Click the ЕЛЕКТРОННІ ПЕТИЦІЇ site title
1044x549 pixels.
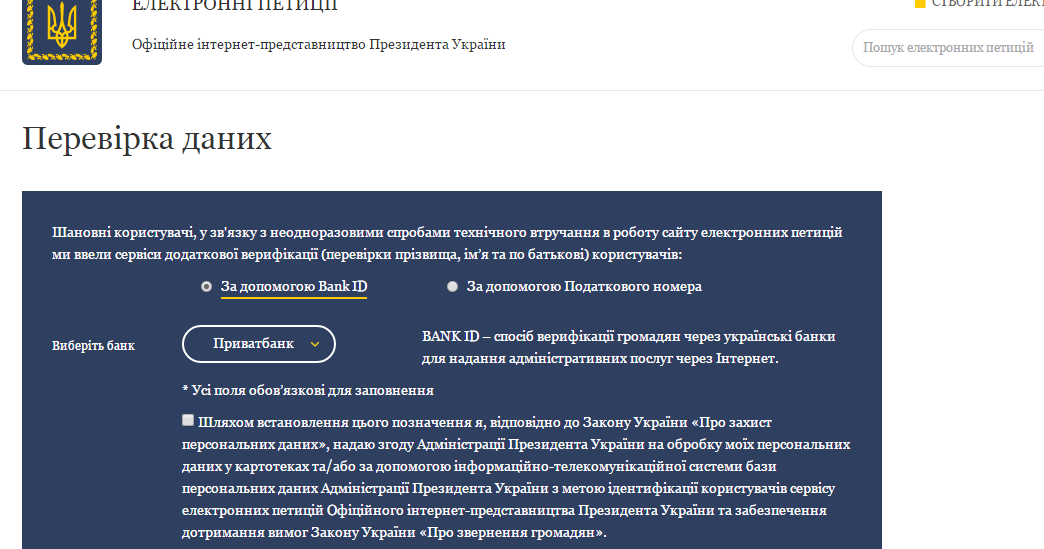[x=235, y=6]
